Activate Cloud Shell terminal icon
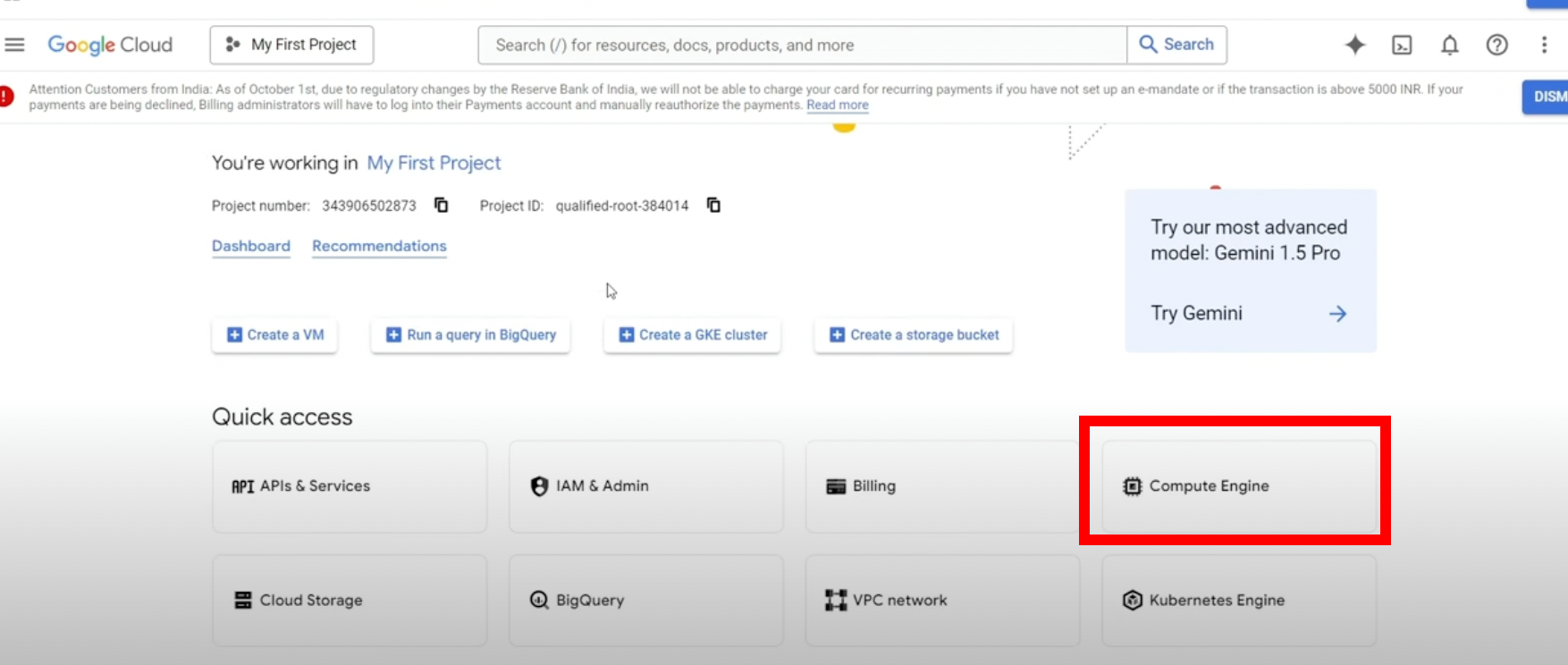This screenshot has height=665, width=1568. click(1402, 45)
